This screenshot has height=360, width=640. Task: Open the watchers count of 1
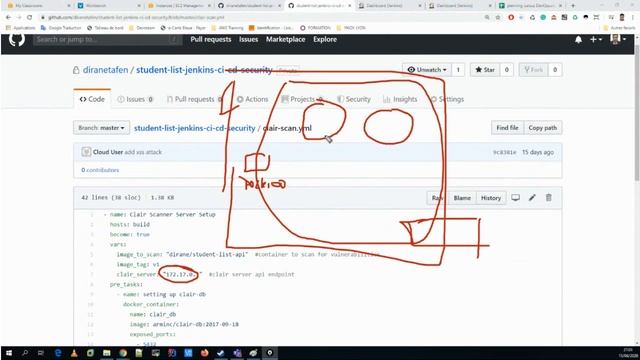click(458, 70)
